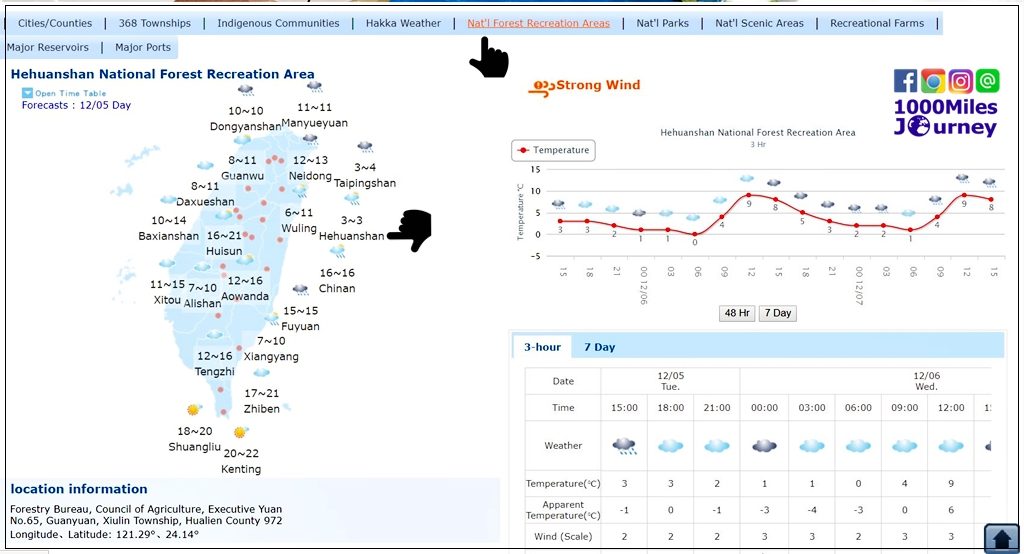This screenshot has width=1024, height=554.
Task: Select Xiangyang on the map
Action: click(x=271, y=357)
